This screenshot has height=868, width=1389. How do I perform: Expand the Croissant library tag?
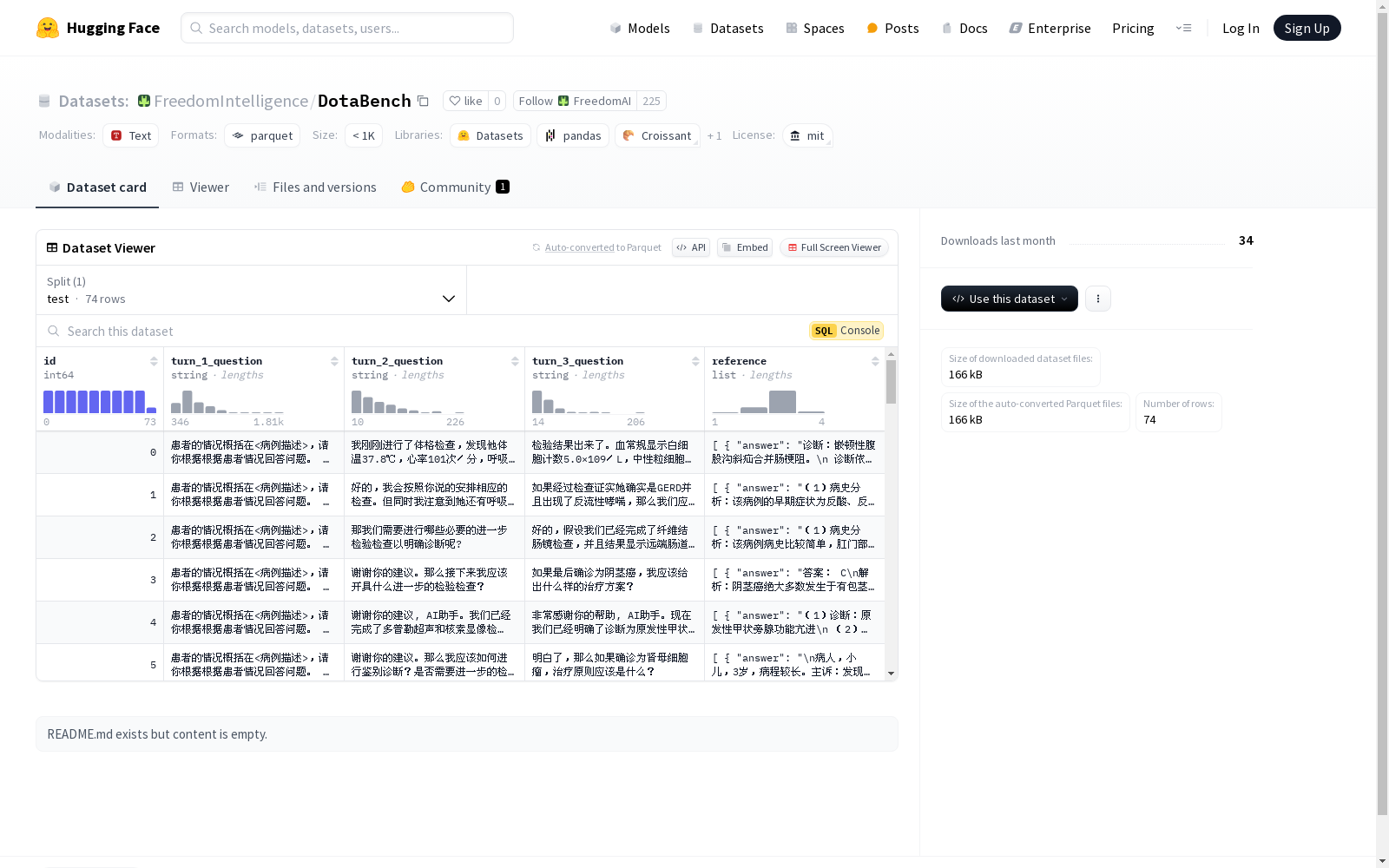click(x=657, y=135)
